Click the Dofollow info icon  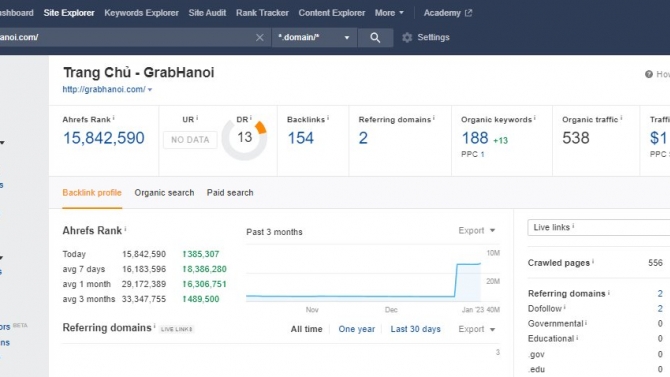(x=564, y=307)
